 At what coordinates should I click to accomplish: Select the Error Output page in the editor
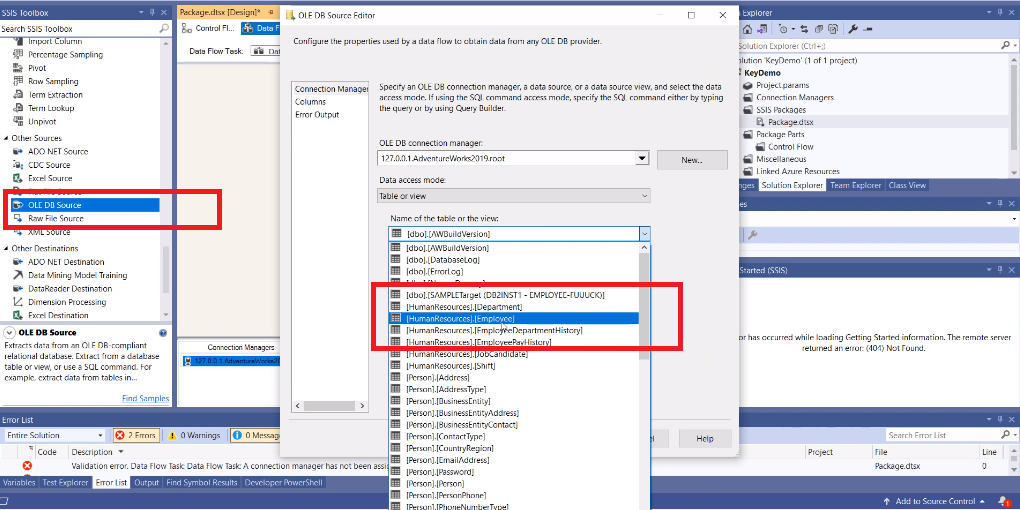(x=317, y=114)
